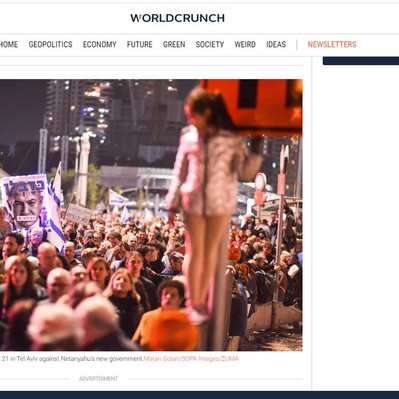Click the white handwritten placard in crowd

78,214
